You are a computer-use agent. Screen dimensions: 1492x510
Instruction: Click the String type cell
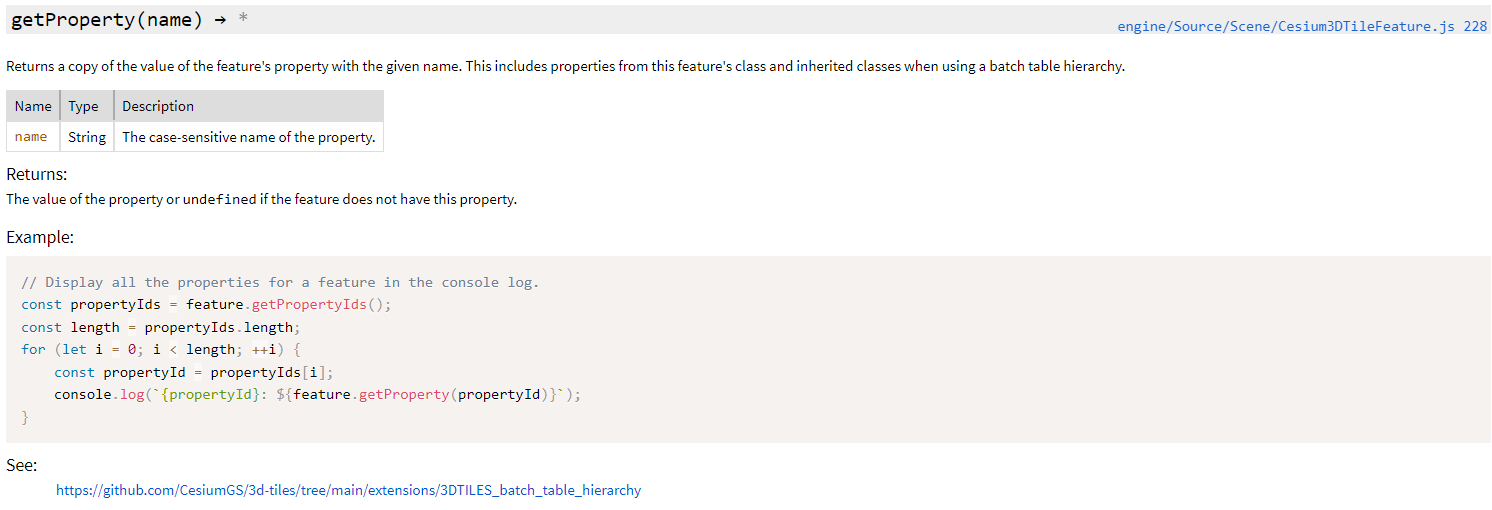click(x=87, y=137)
